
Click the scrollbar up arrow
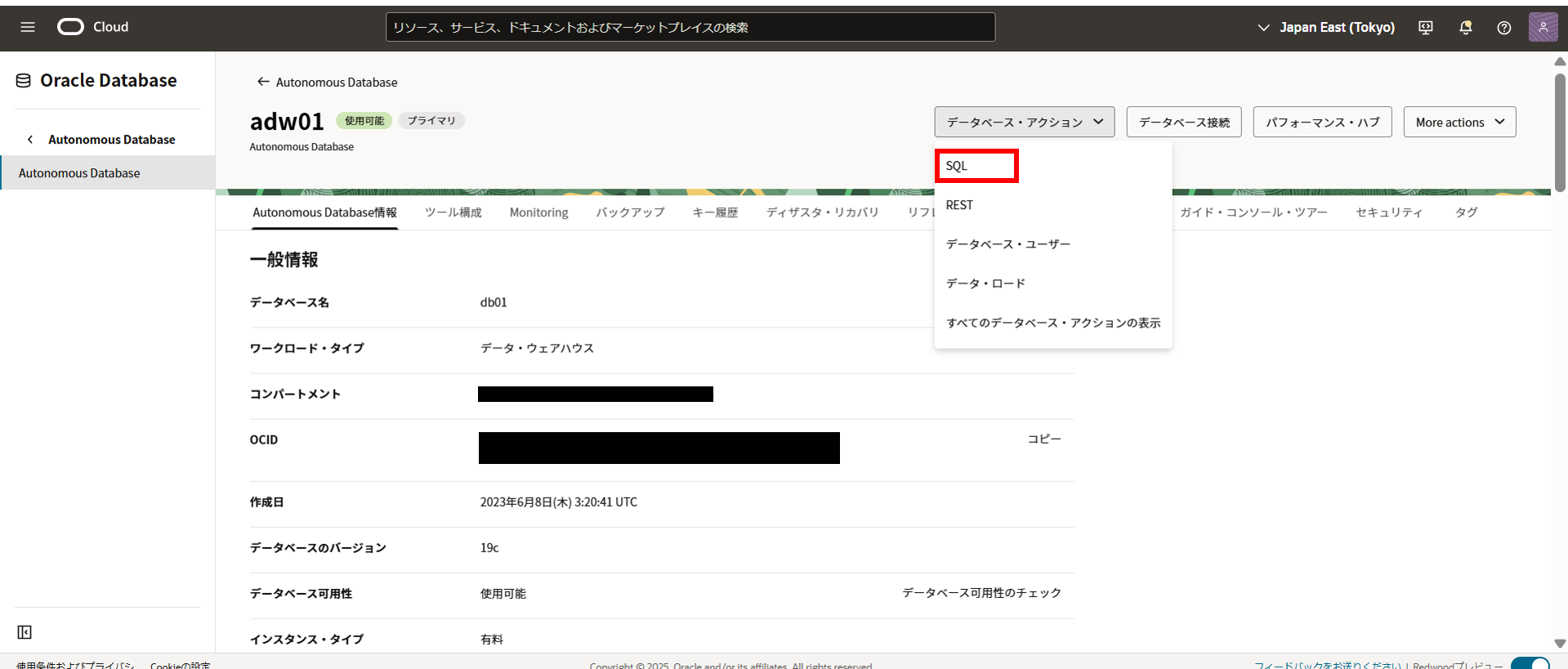pos(1560,61)
